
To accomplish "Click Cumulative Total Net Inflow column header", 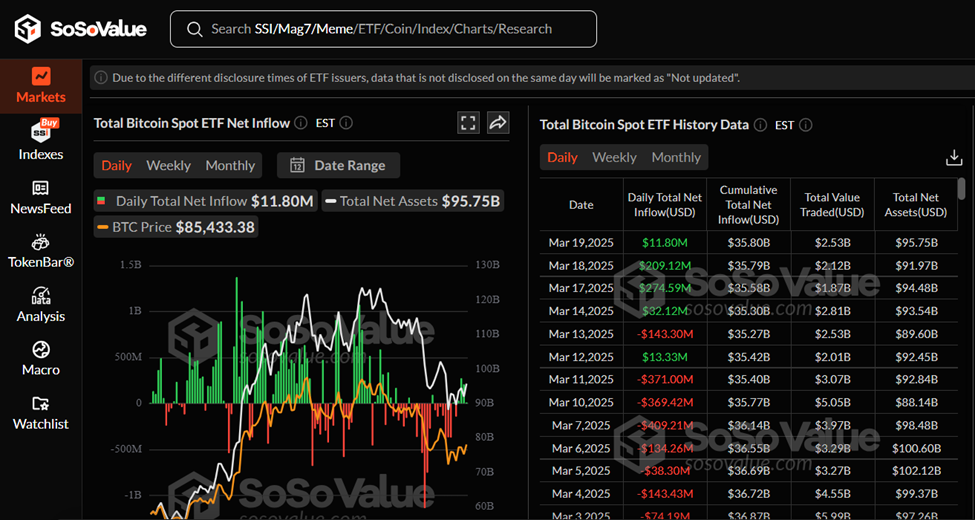I will (749, 205).
